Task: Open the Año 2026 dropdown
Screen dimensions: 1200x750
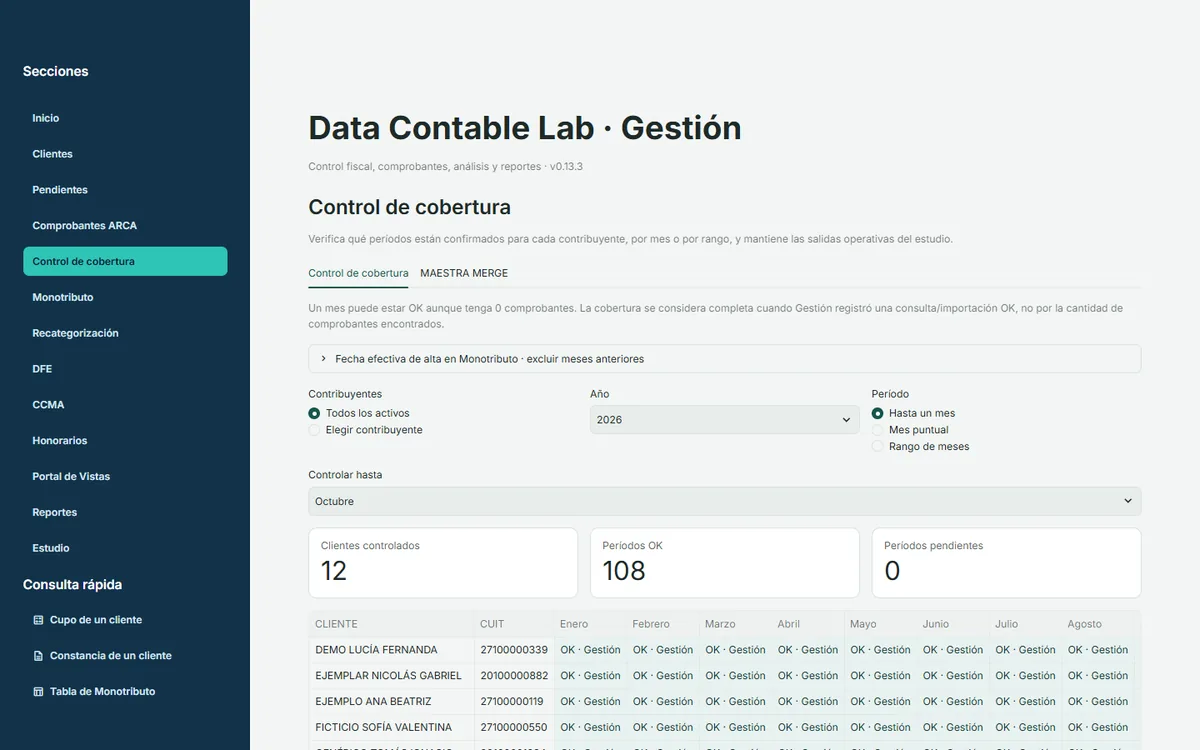Action: tap(724, 420)
